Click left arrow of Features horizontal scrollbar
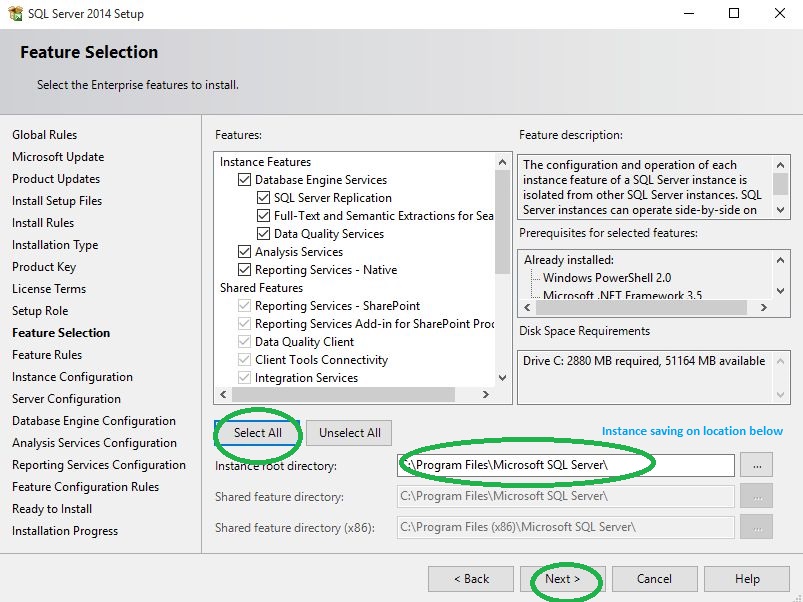This screenshot has height=602, width=803. coord(223,394)
